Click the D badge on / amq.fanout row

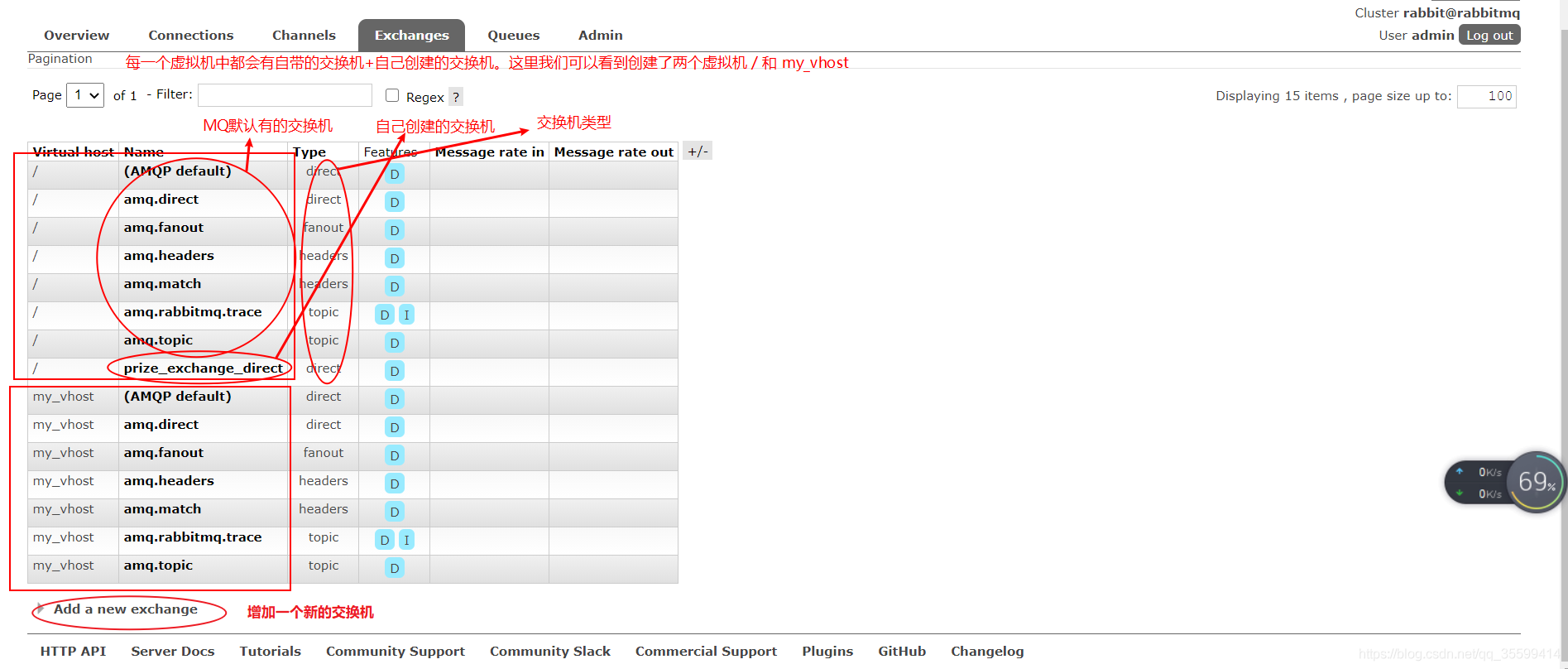[x=395, y=230]
